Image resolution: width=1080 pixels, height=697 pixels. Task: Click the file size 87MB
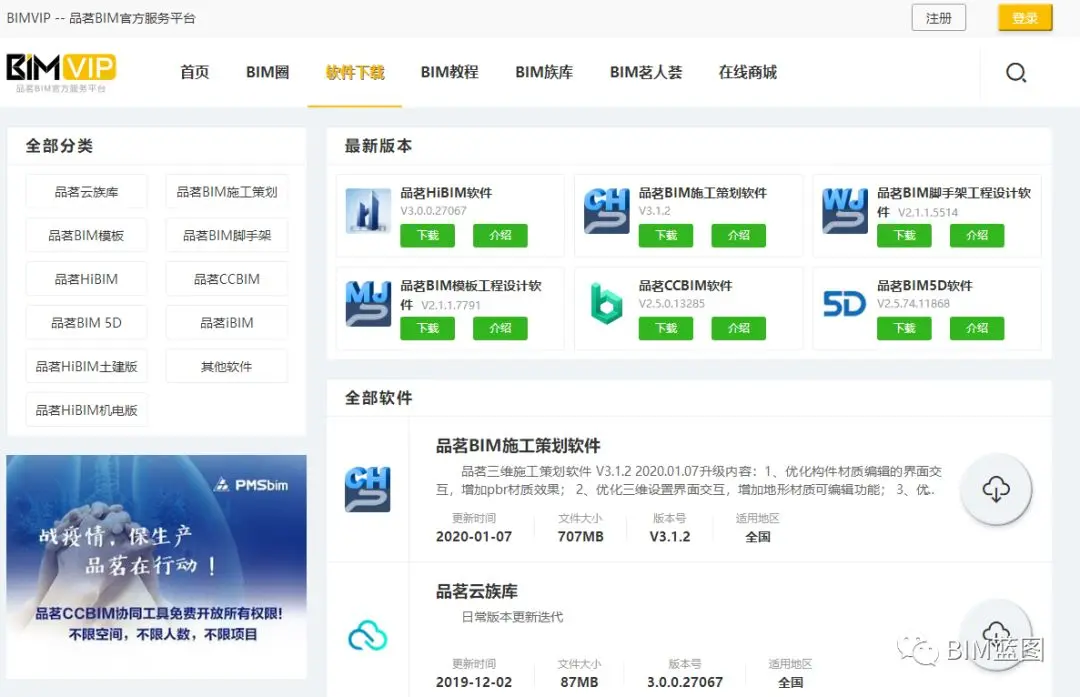579,682
